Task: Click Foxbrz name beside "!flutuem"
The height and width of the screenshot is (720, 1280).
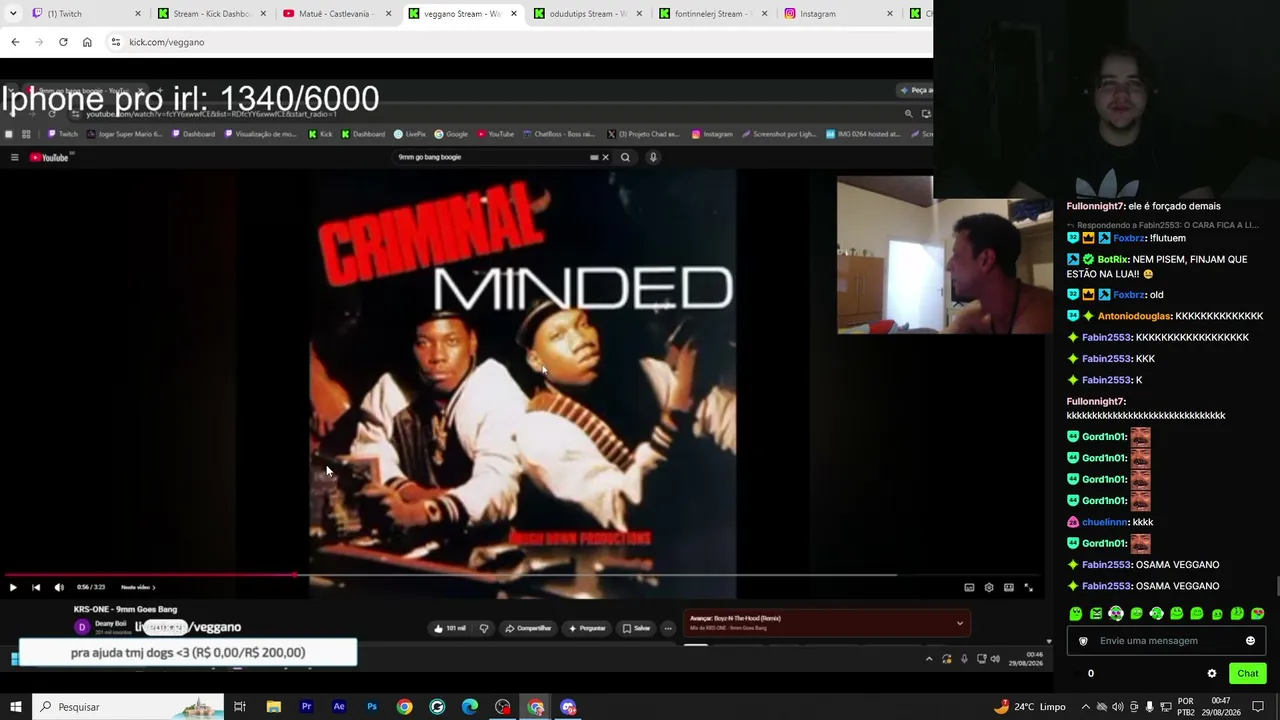Action: [x=1128, y=238]
